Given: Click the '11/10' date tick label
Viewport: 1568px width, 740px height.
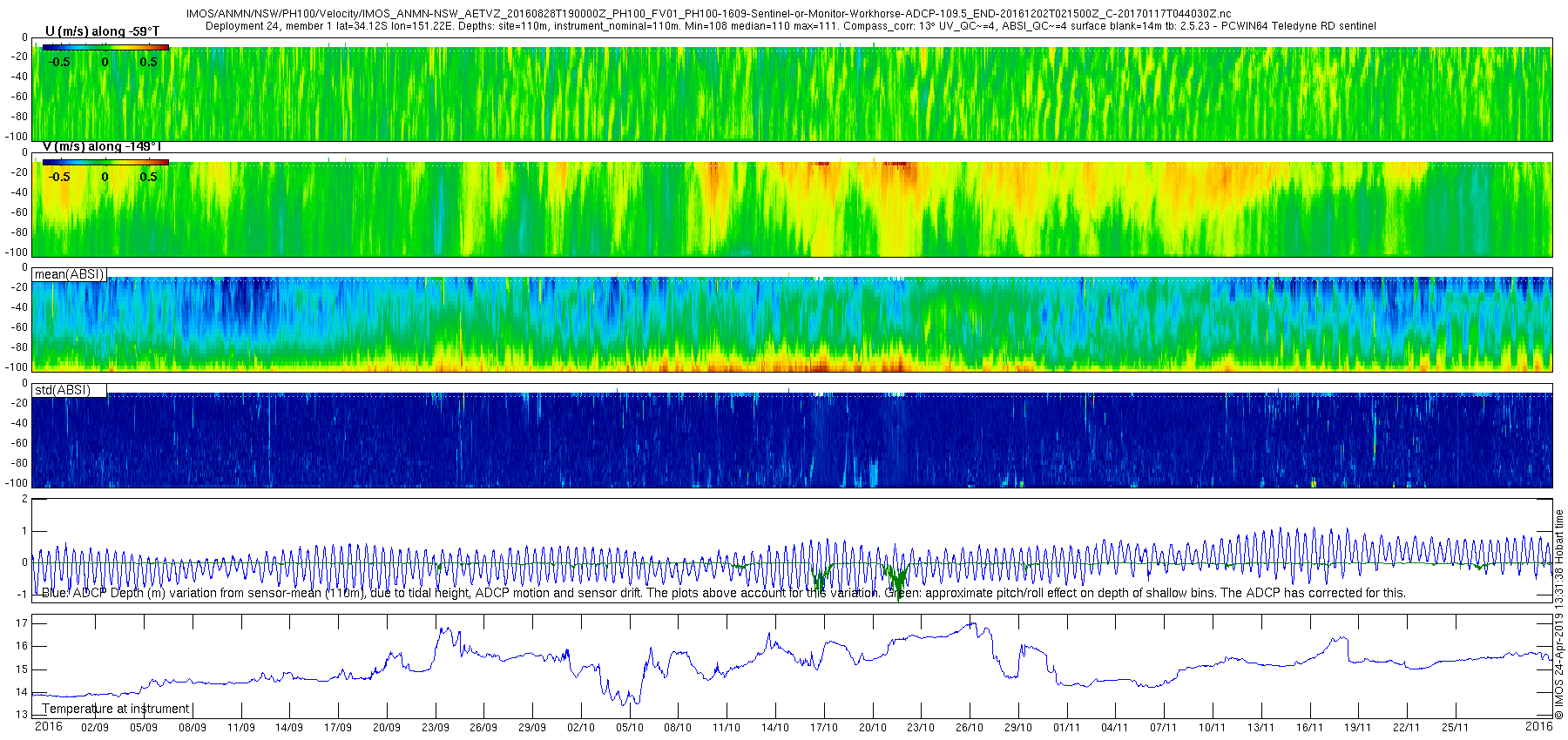Looking at the screenshot, I should [727, 728].
